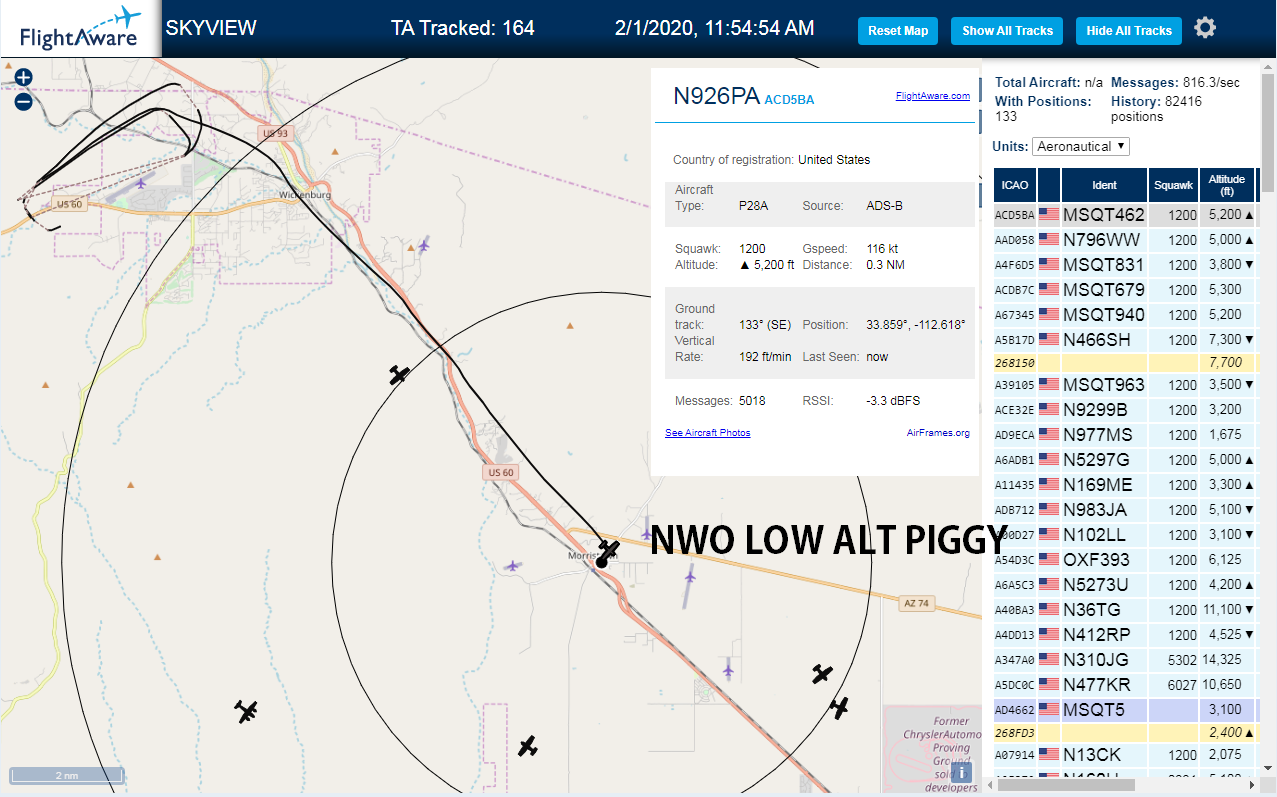Select the N5273U aircraft row
Screen dimensions: 1277x797
(1126, 585)
